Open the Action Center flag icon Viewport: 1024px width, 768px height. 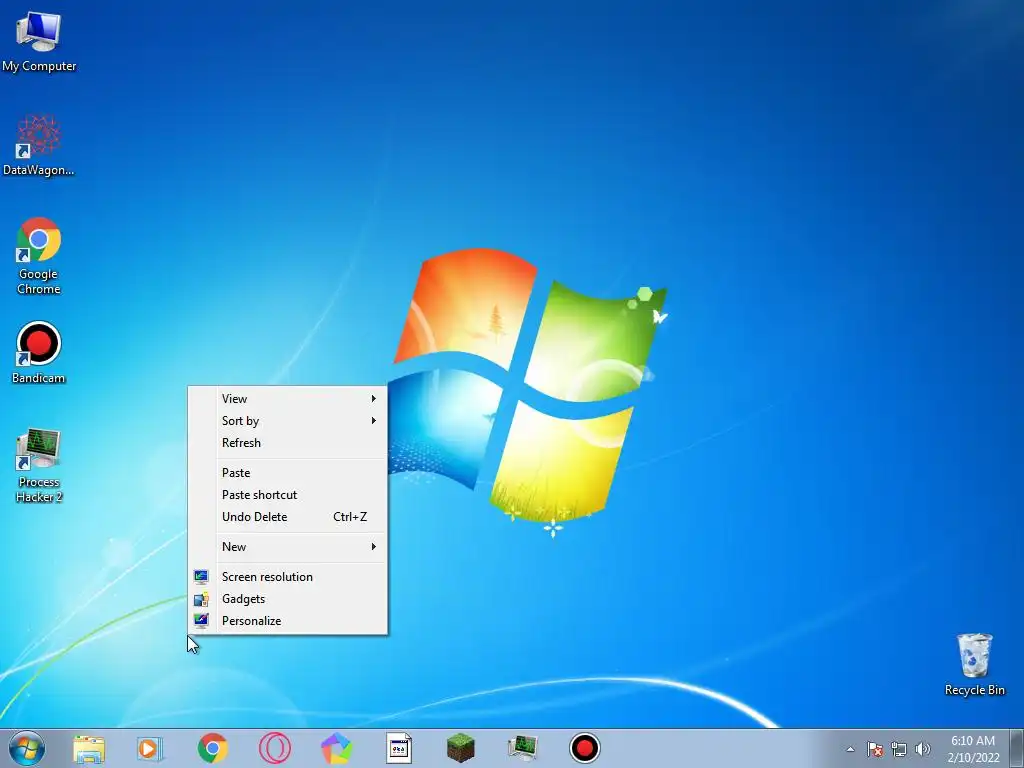coord(875,749)
